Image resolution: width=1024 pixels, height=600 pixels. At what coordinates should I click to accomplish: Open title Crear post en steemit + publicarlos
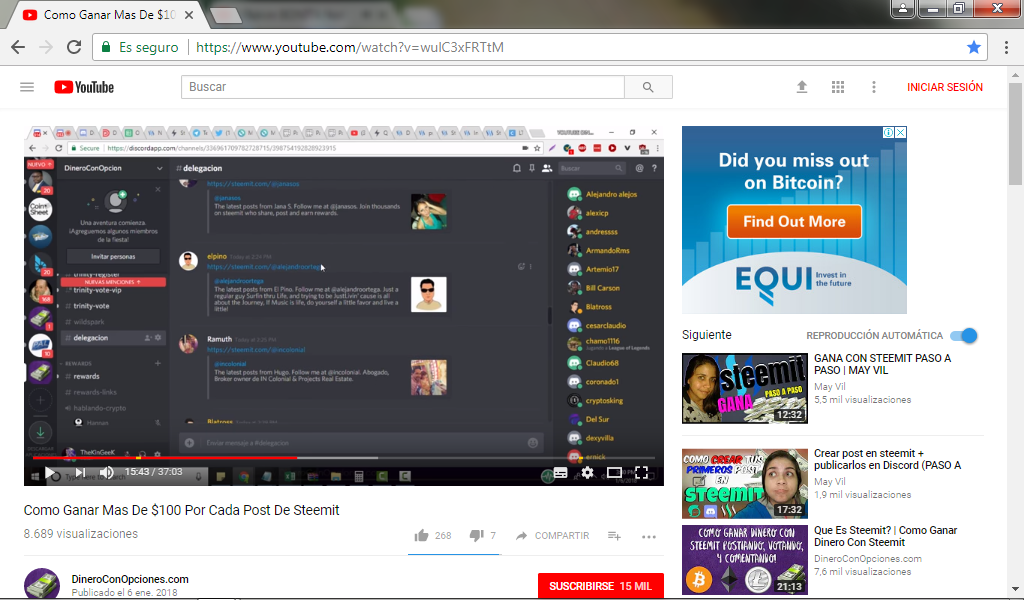(888, 460)
